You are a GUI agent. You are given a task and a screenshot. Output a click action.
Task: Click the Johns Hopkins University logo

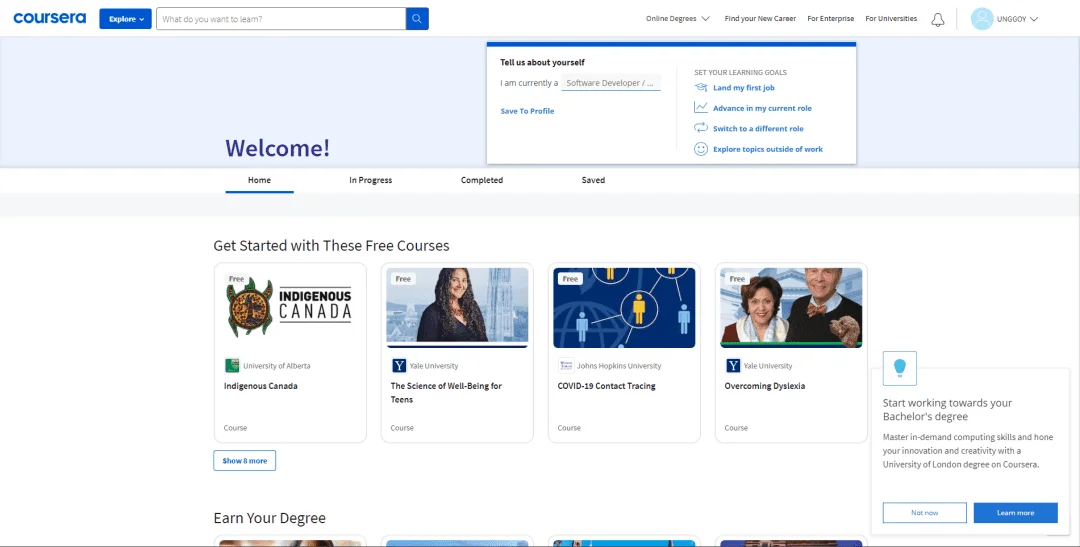[x=565, y=366]
